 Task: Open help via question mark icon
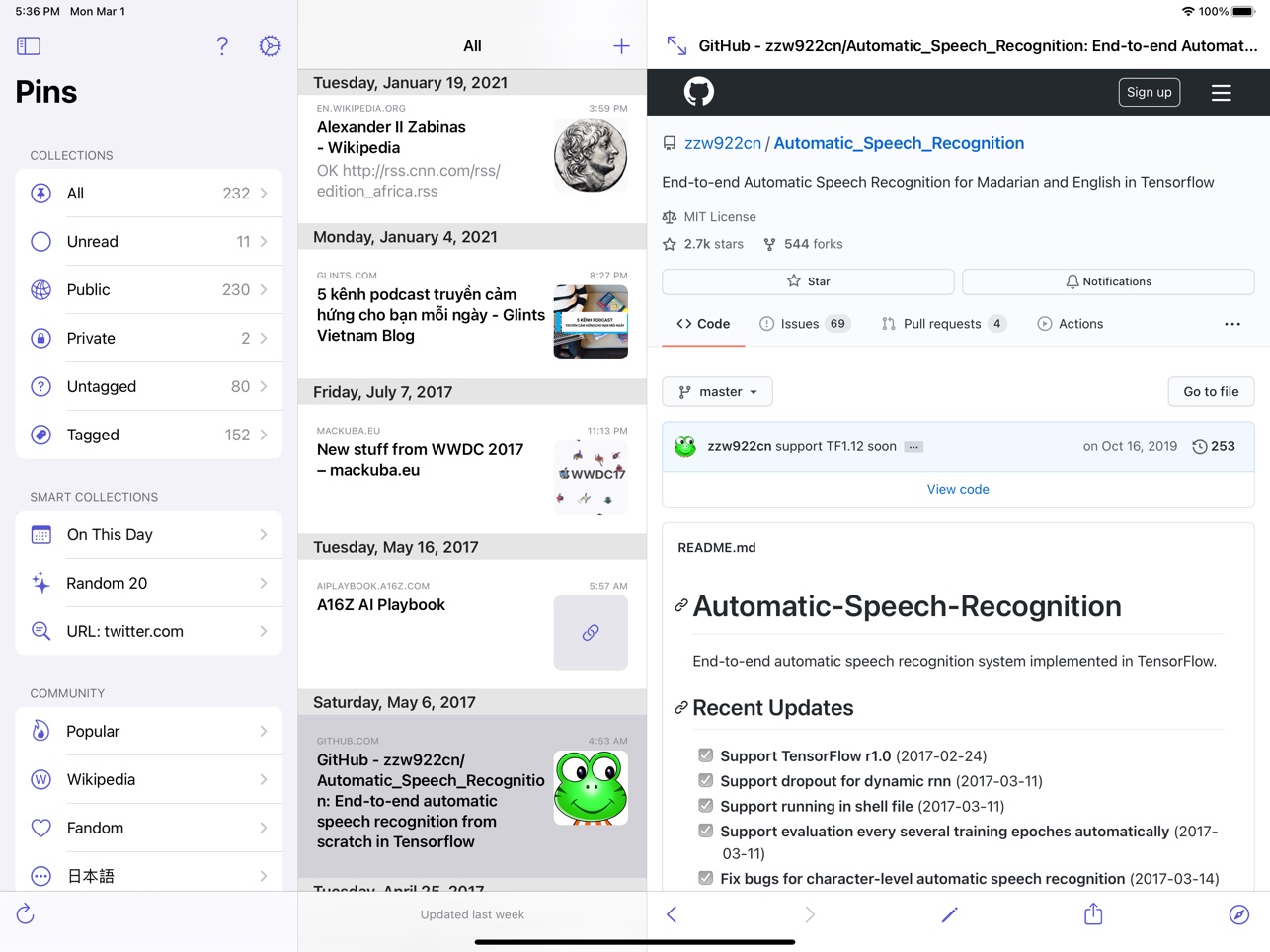pos(222,45)
